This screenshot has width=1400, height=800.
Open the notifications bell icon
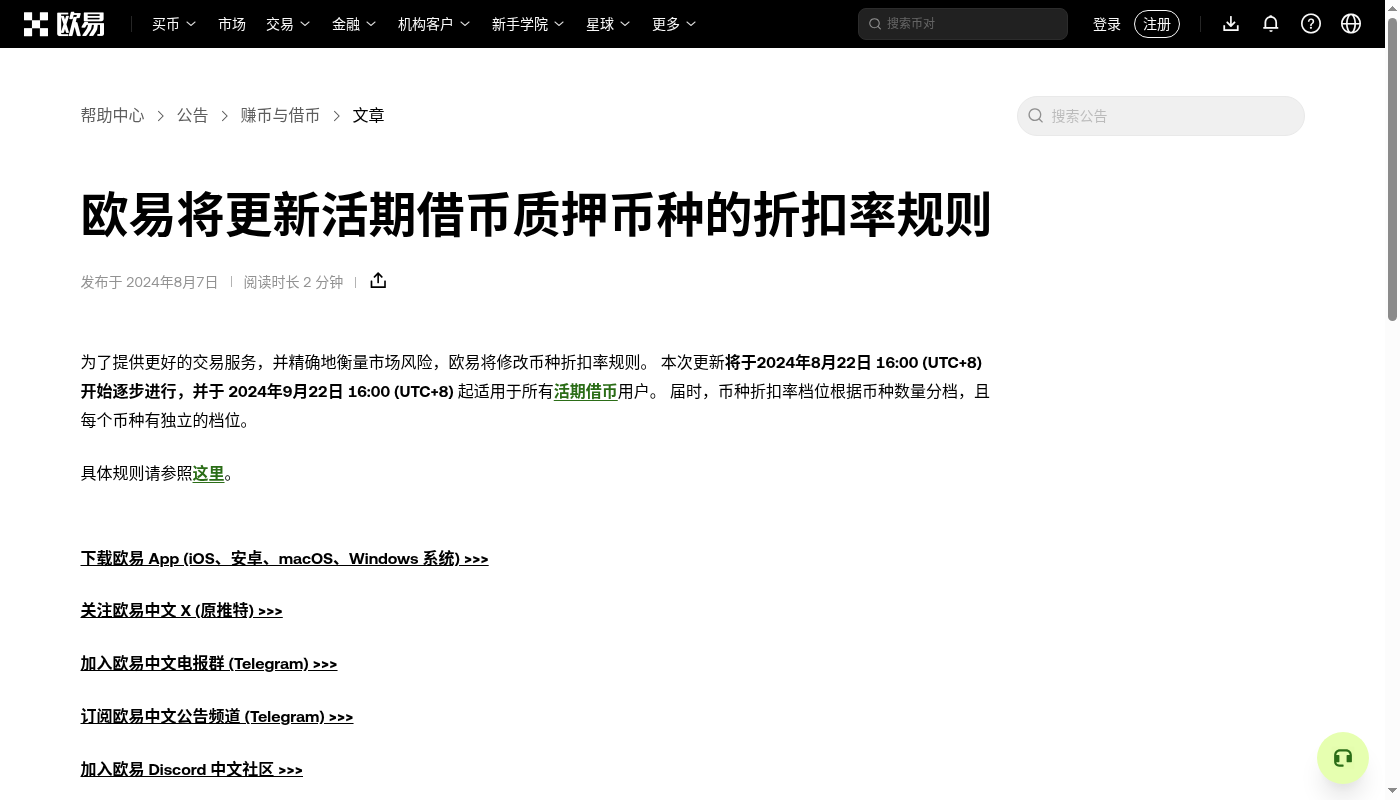tap(1271, 24)
